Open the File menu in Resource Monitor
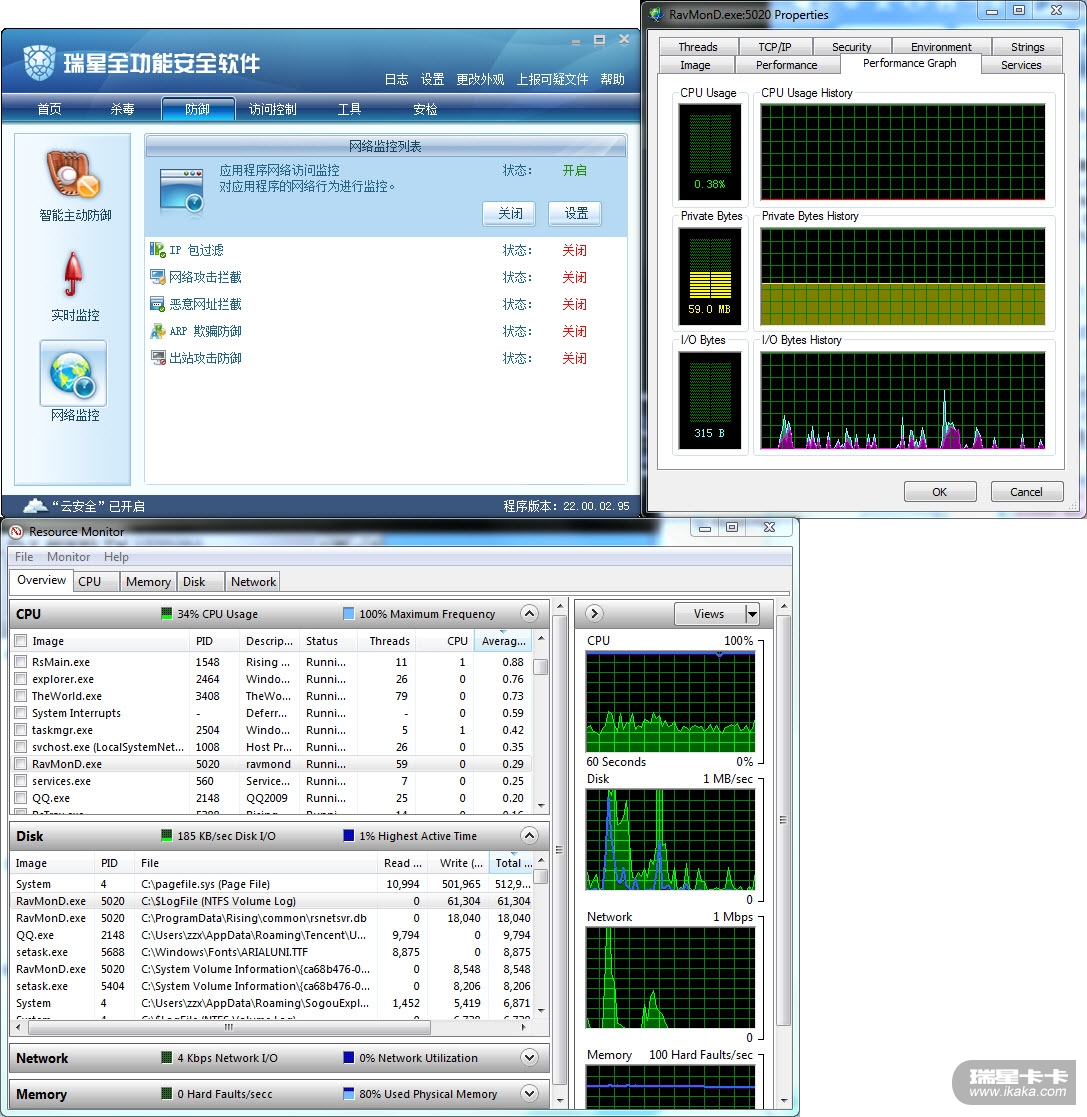The image size is (1087, 1117). click(x=24, y=556)
